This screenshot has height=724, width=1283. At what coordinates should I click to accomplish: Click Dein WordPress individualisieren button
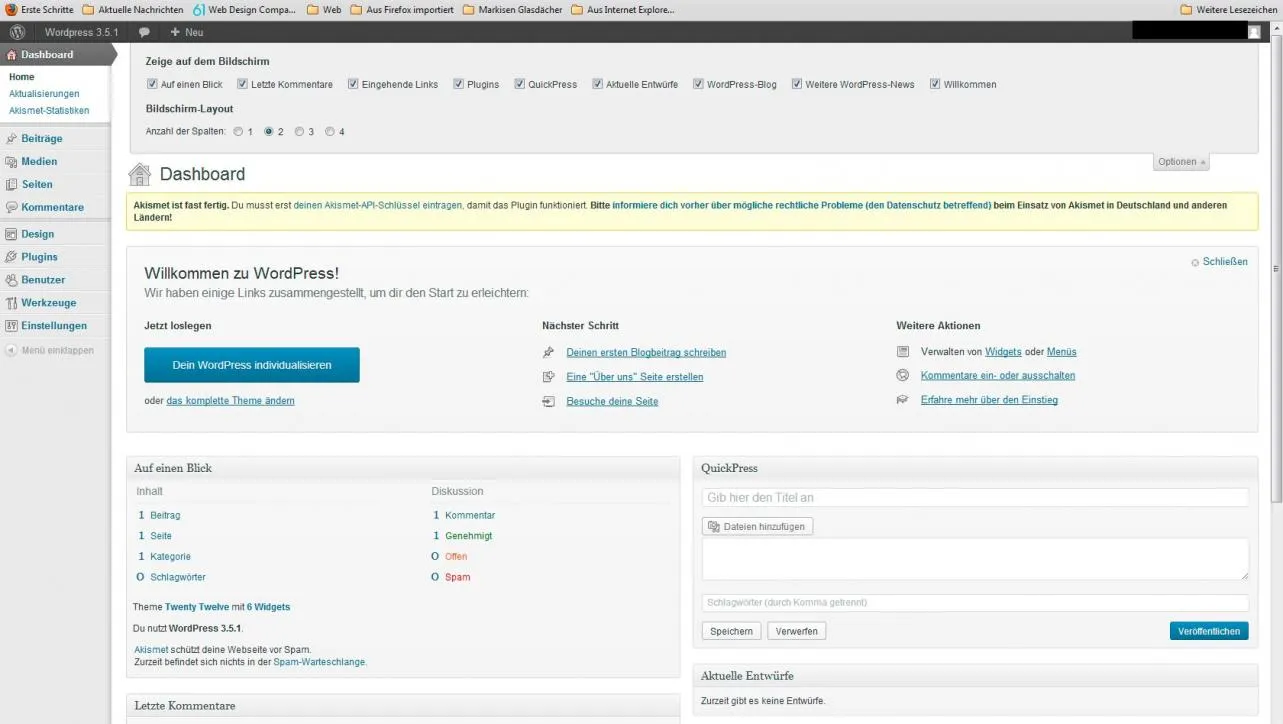(252, 365)
